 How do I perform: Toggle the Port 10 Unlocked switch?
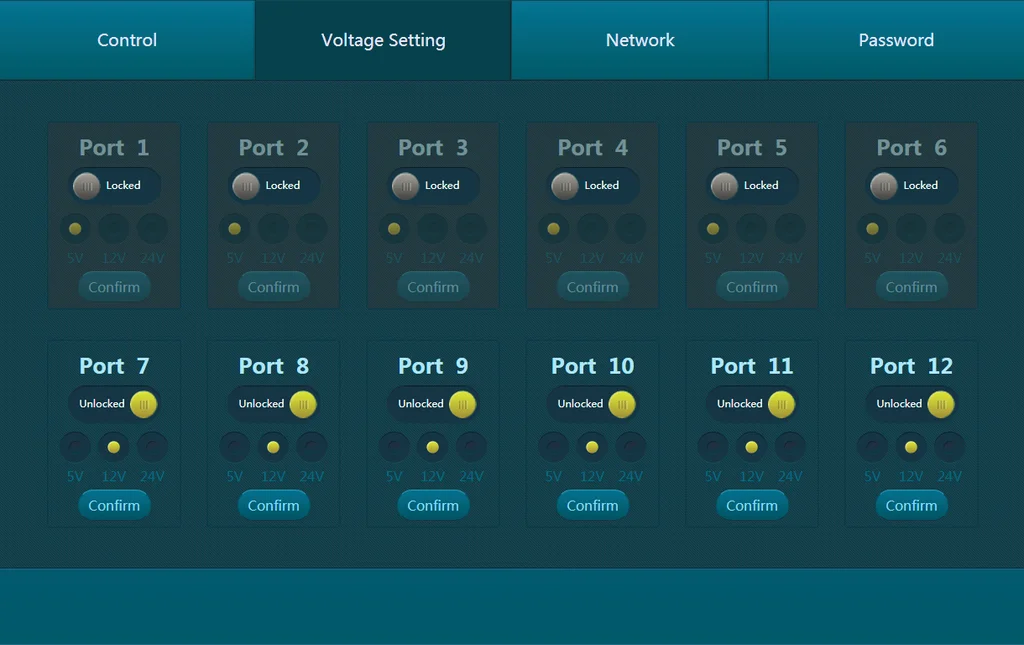pos(592,404)
